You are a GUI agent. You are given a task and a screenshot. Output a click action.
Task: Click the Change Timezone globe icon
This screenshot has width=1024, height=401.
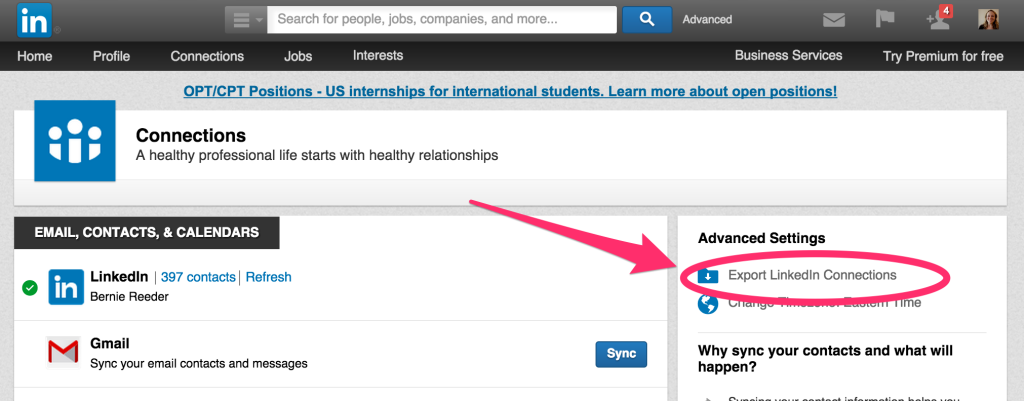(708, 303)
